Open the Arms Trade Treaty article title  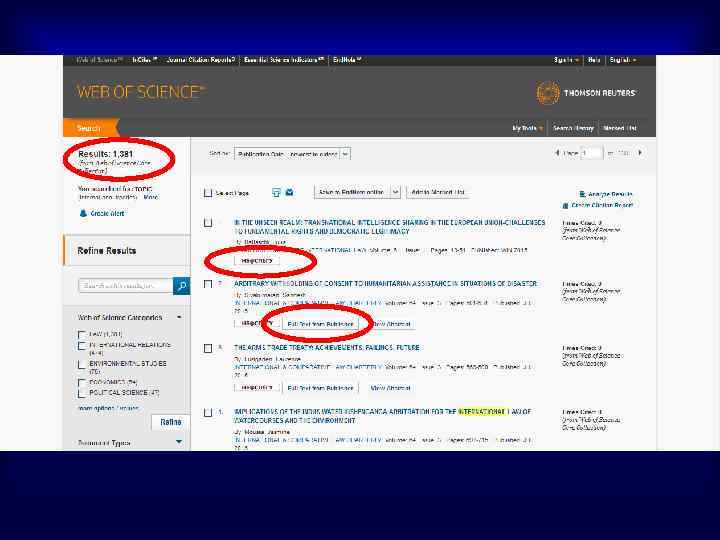click(x=326, y=348)
